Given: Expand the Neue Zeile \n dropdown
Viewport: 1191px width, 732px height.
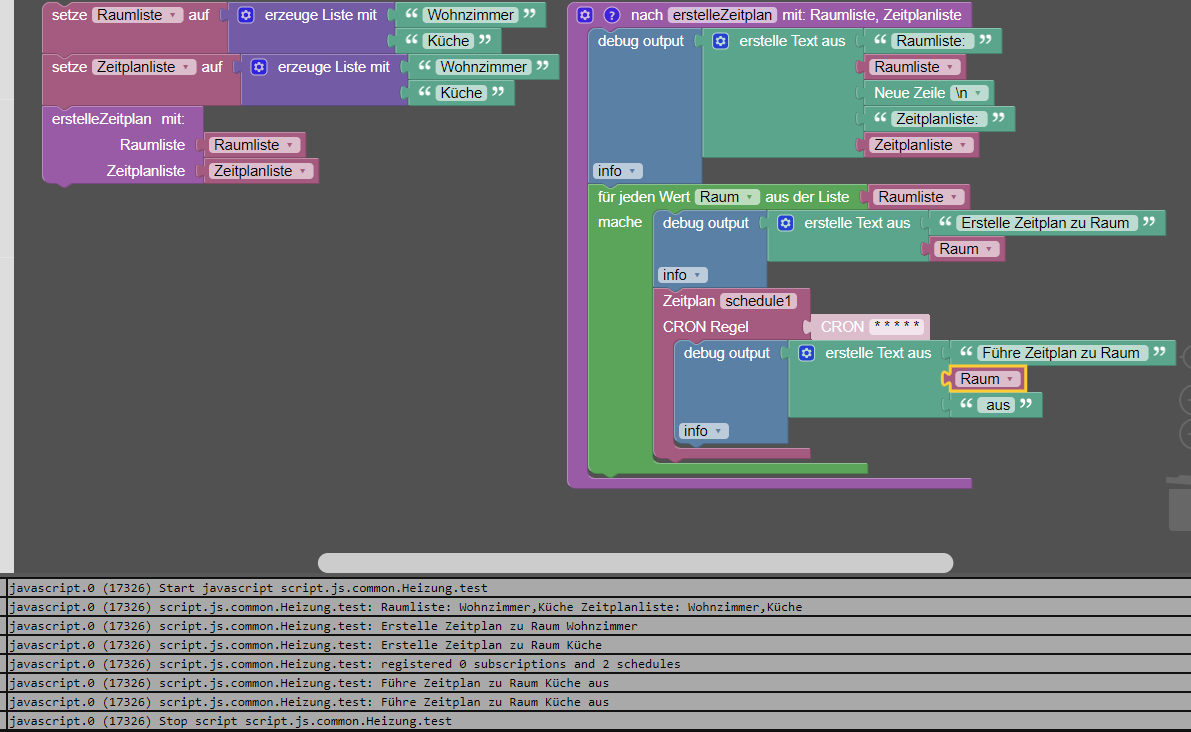Looking at the screenshot, I should click(969, 93).
